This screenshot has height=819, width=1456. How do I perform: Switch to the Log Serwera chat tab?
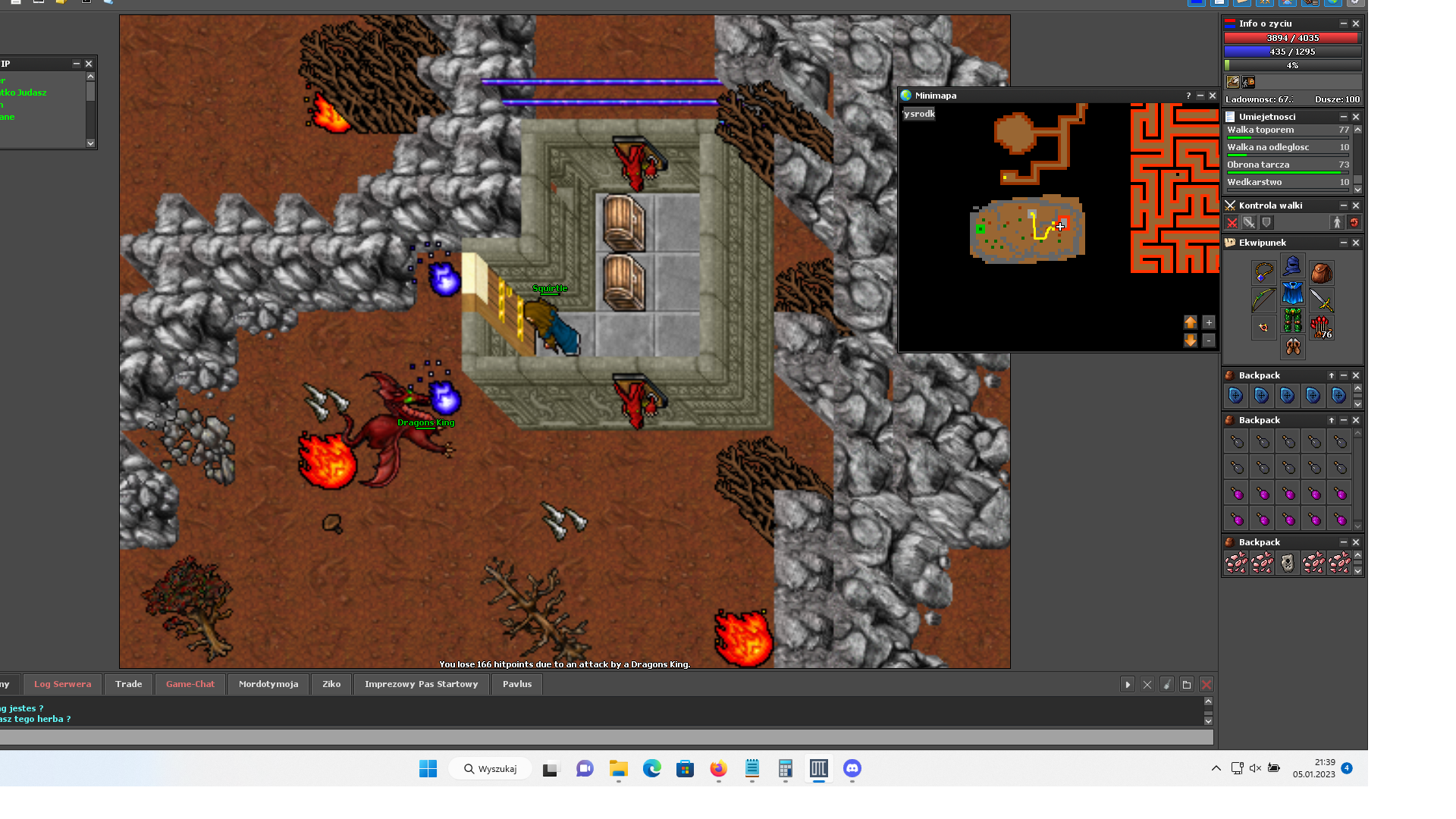pos(62,684)
